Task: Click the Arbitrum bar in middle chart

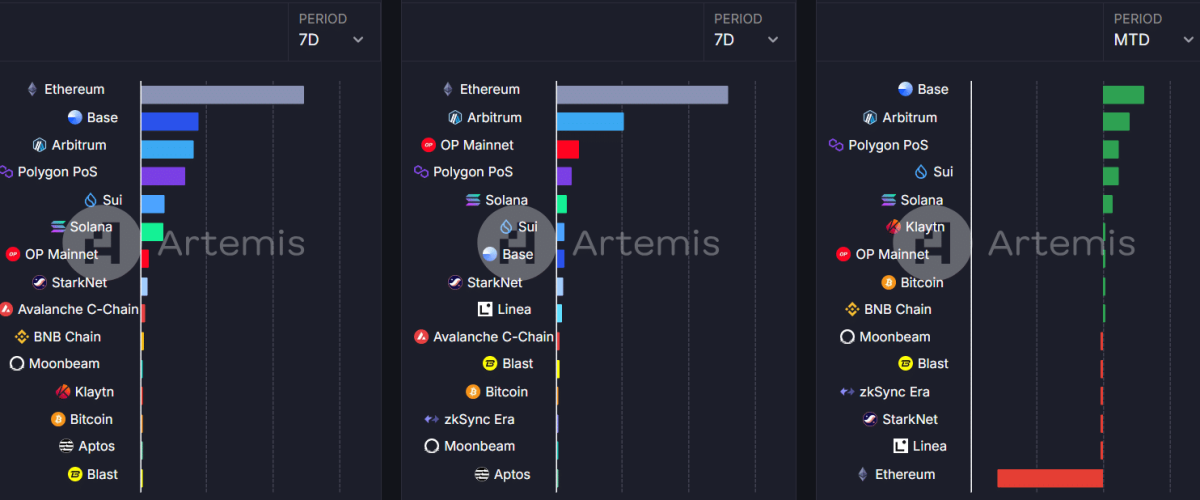Action: 590,122
